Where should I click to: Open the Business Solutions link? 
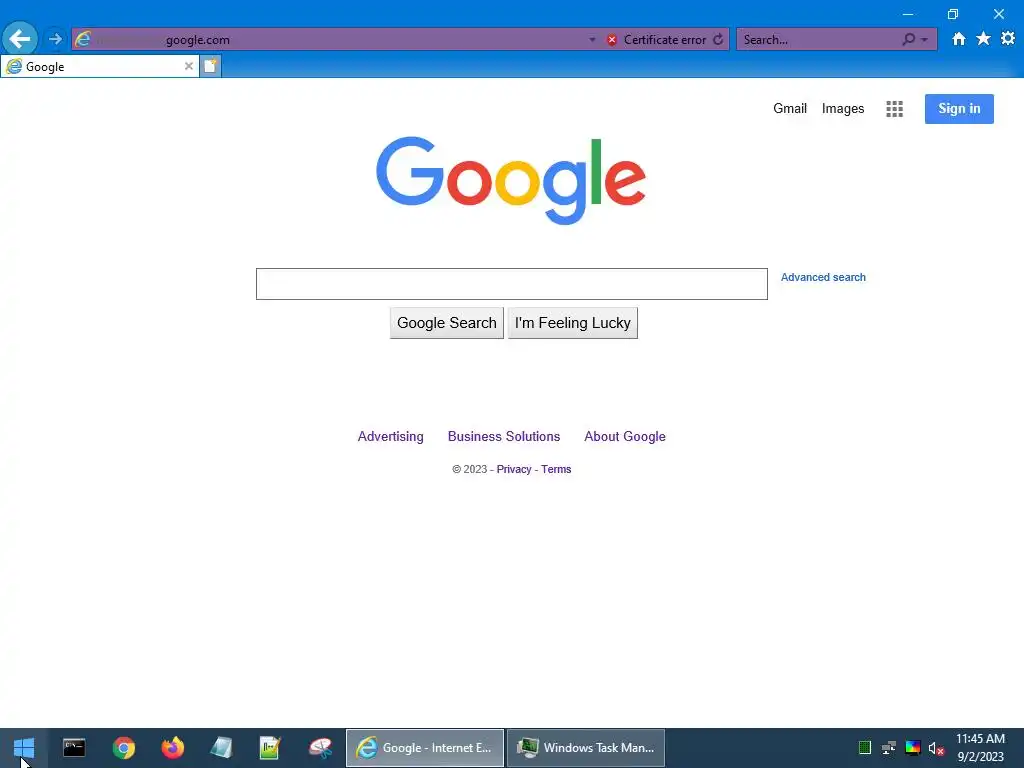tap(504, 436)
